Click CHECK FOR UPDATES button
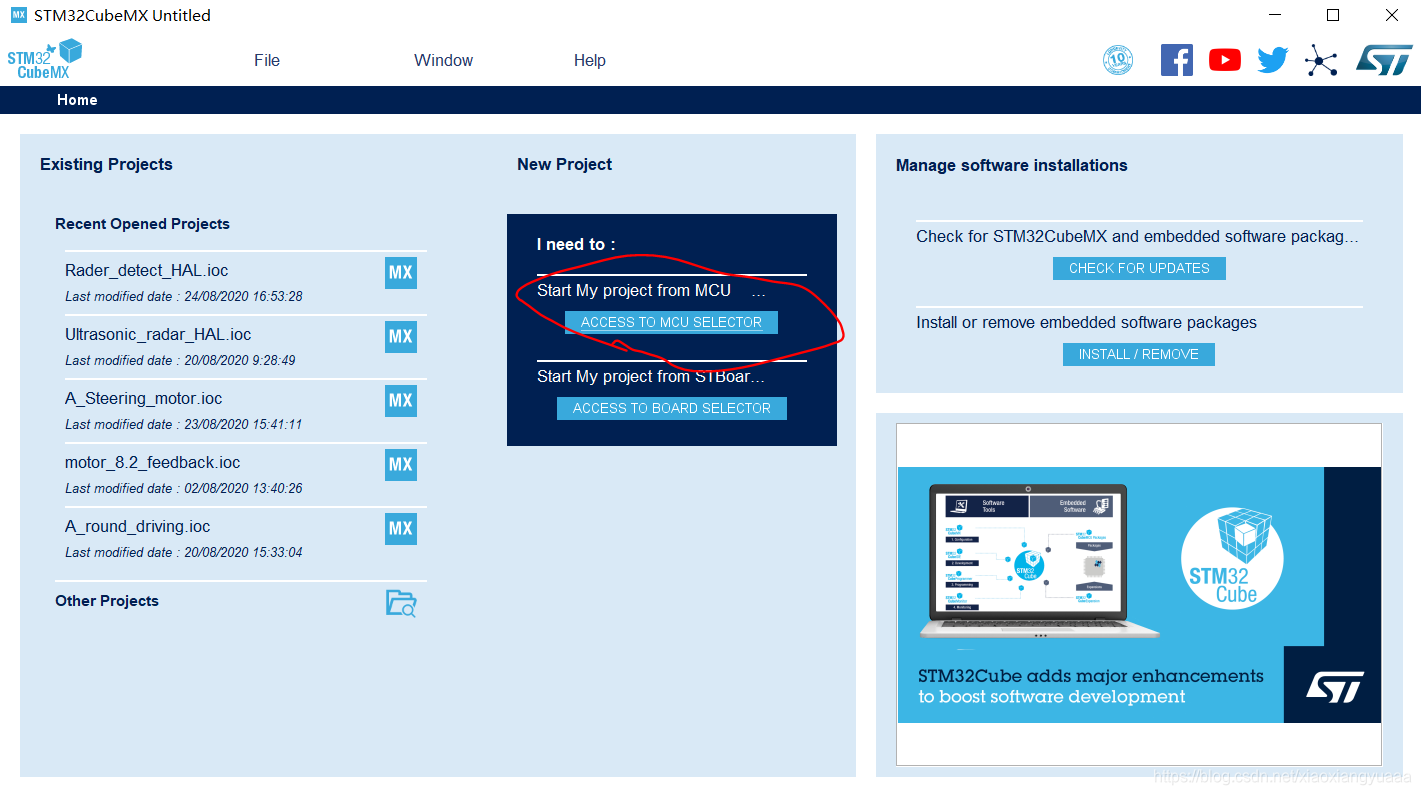 click(1139, 268)
